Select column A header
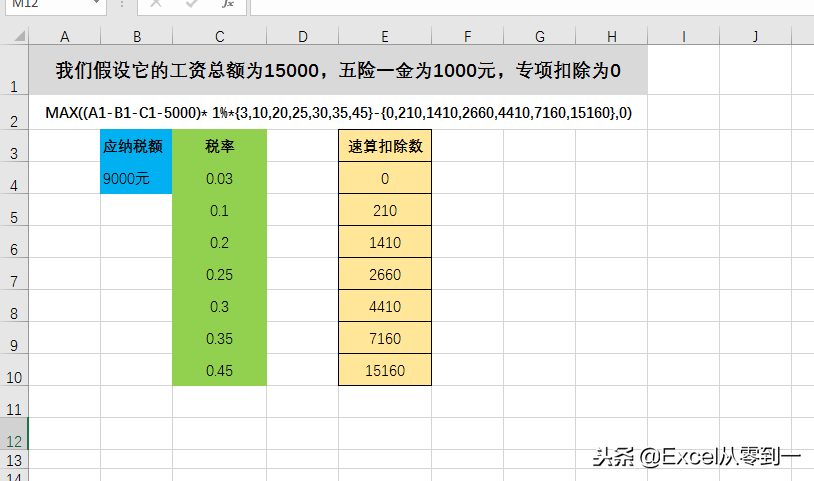814x481 pixels. pos(64,36)
